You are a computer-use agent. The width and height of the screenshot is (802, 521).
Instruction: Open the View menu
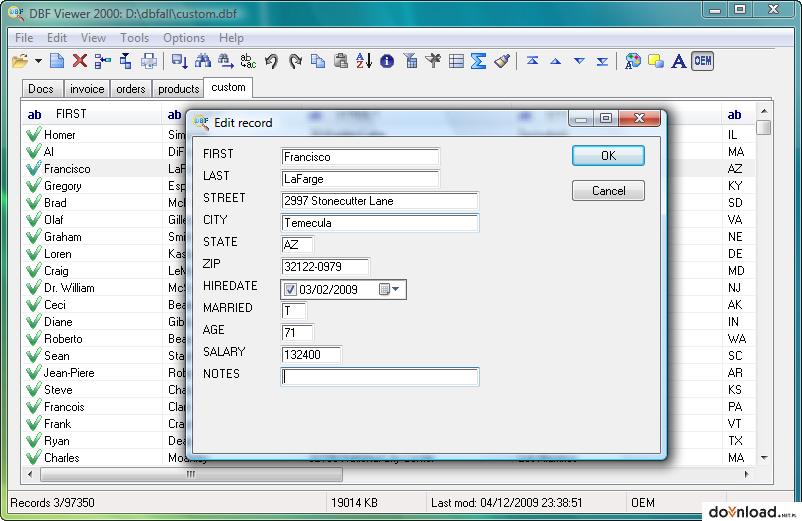click(x=93, y=38)
